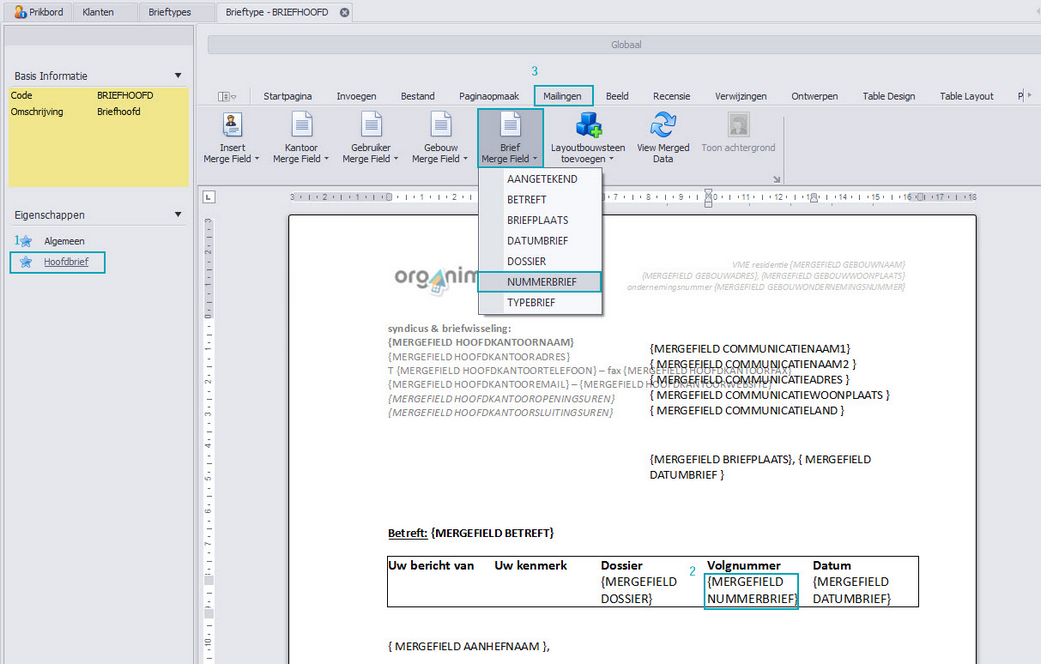Switch to the Startpagina ribbon tab
This screenshot has width=1041, height=664.
[x=287, y=96]
